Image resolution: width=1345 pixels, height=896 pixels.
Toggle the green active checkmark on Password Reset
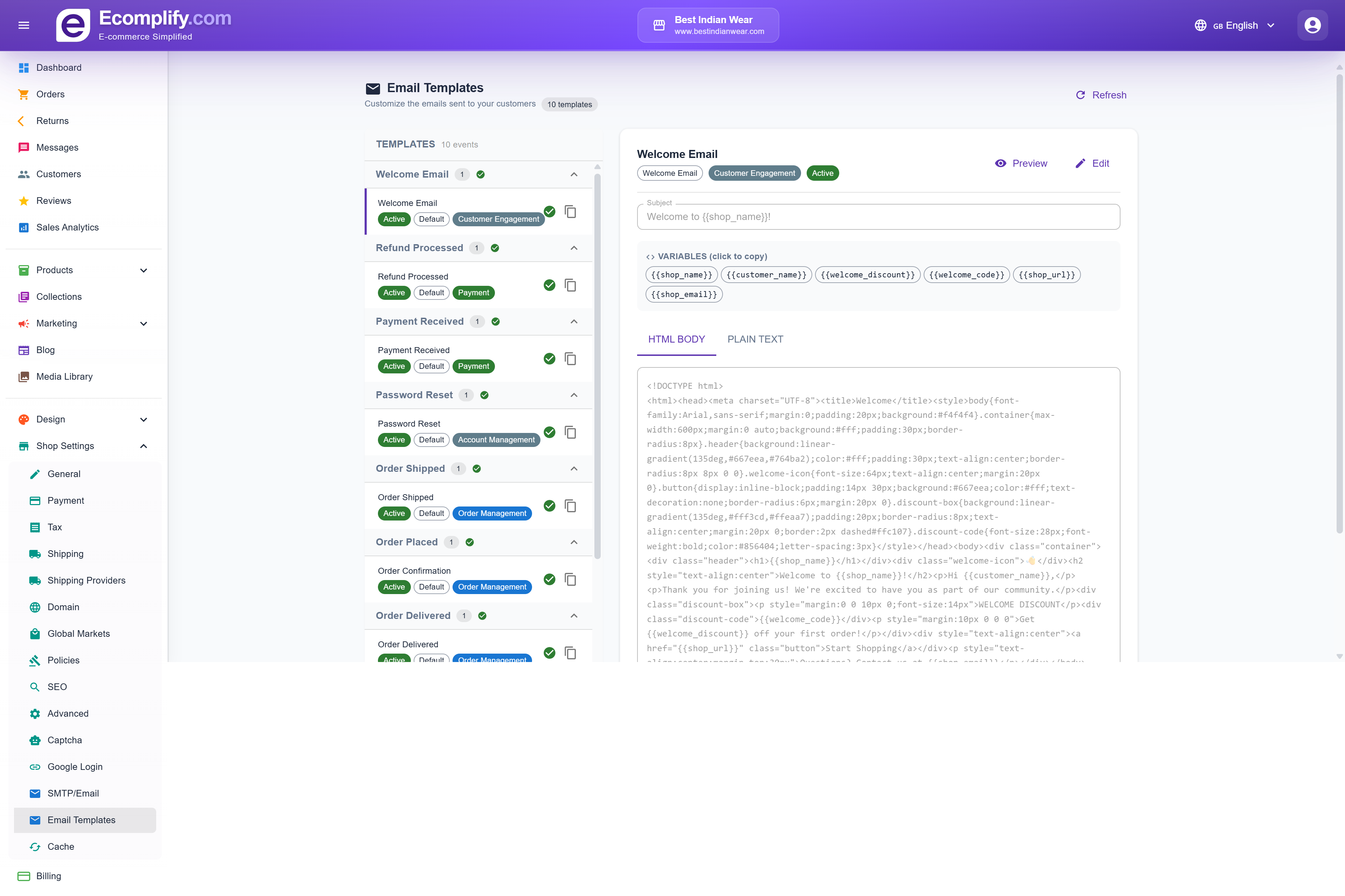coord(549,433)
